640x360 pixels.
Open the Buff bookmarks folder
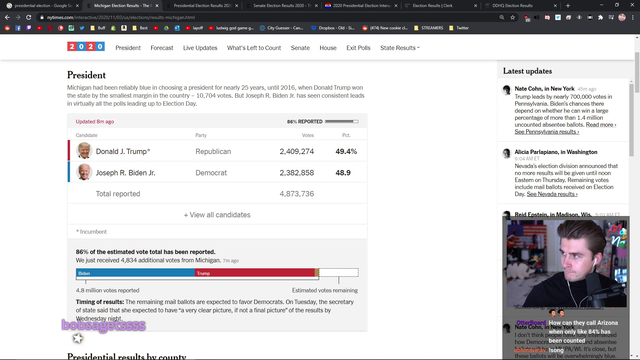tap(98, 28)
